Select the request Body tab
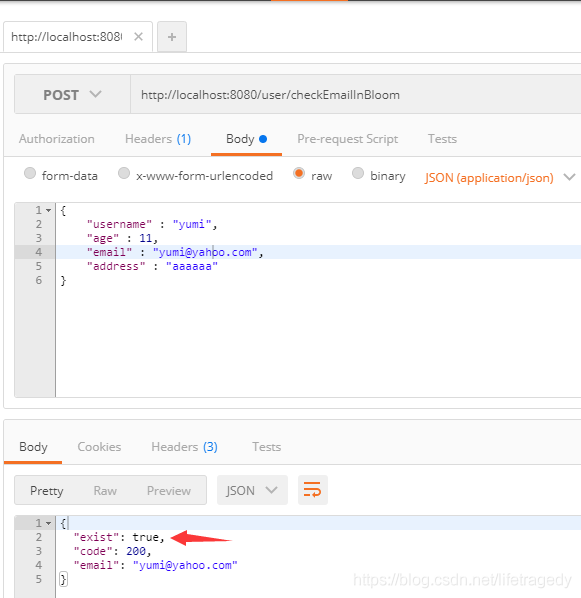Viewport: 581px width, 598px height. (x=246, y=139)
